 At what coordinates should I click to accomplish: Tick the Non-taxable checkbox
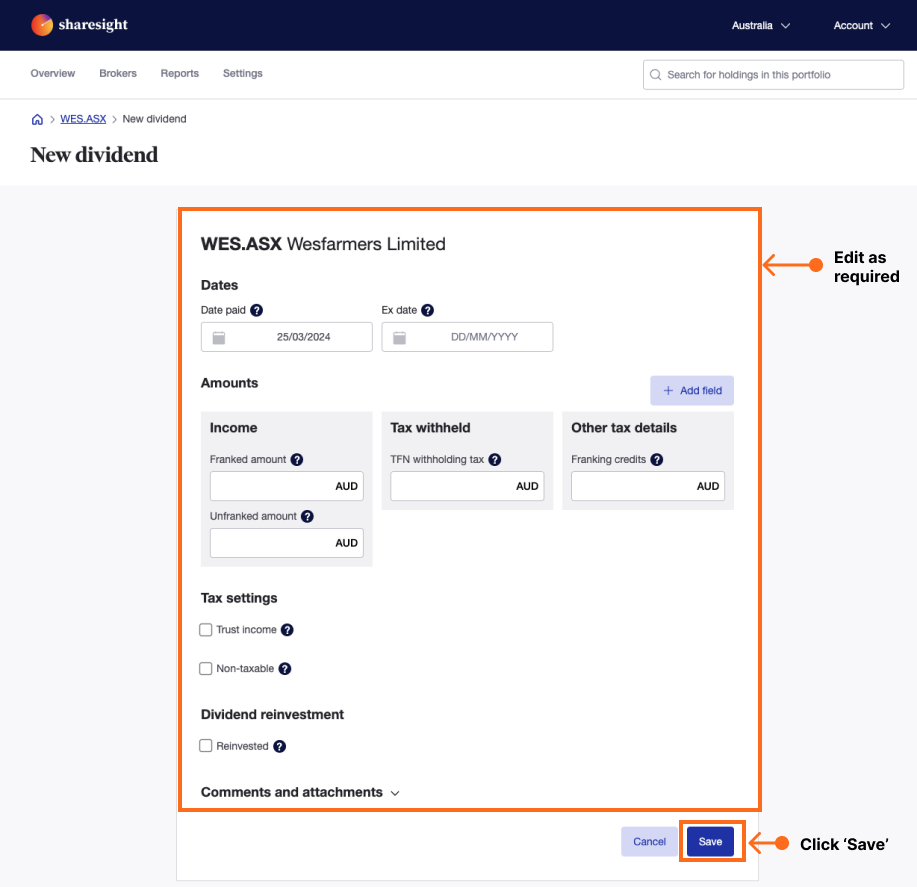[206, 668]
